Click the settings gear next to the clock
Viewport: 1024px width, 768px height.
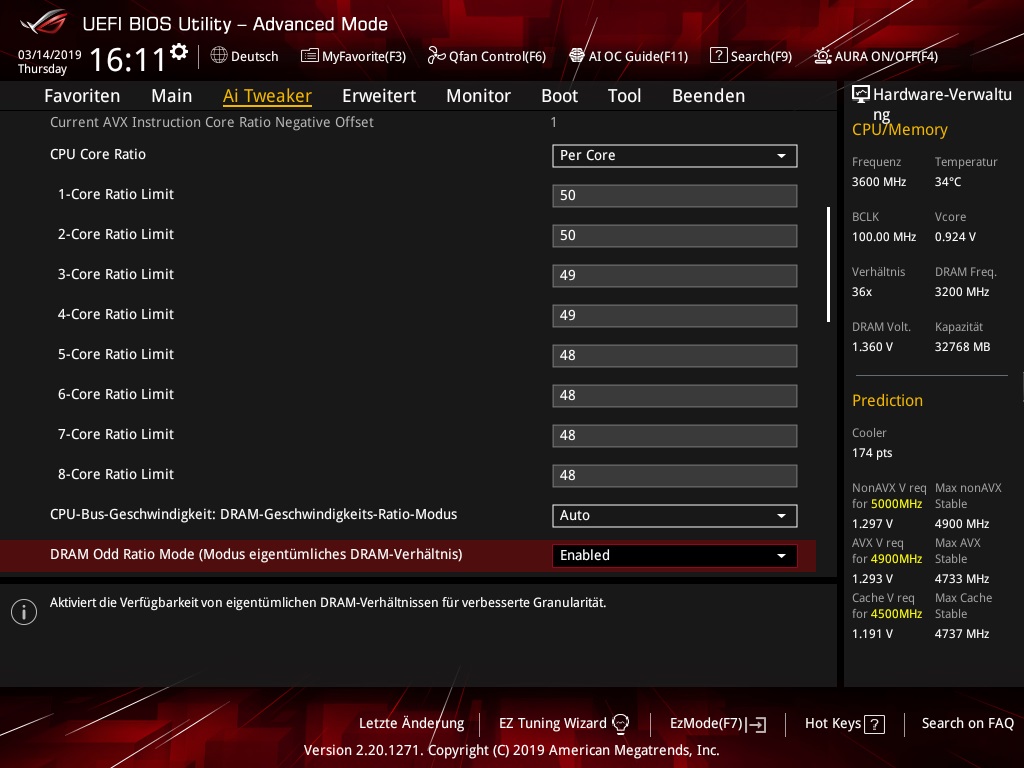coord(179,52)
